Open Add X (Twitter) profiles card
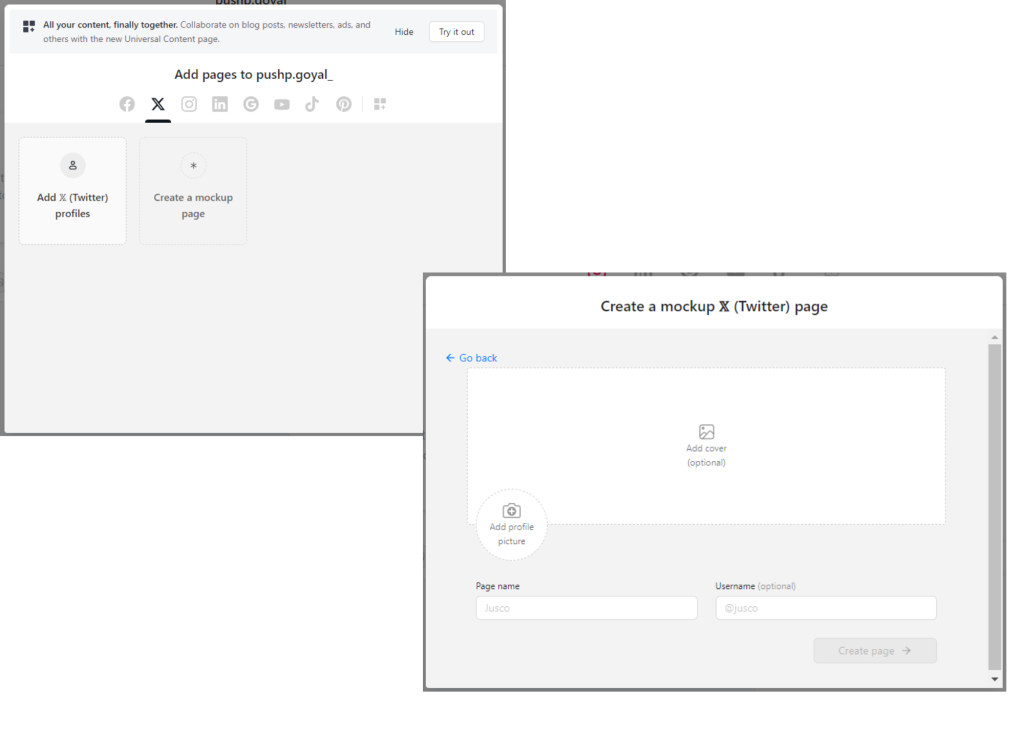1024x732 pixels. 72,191
